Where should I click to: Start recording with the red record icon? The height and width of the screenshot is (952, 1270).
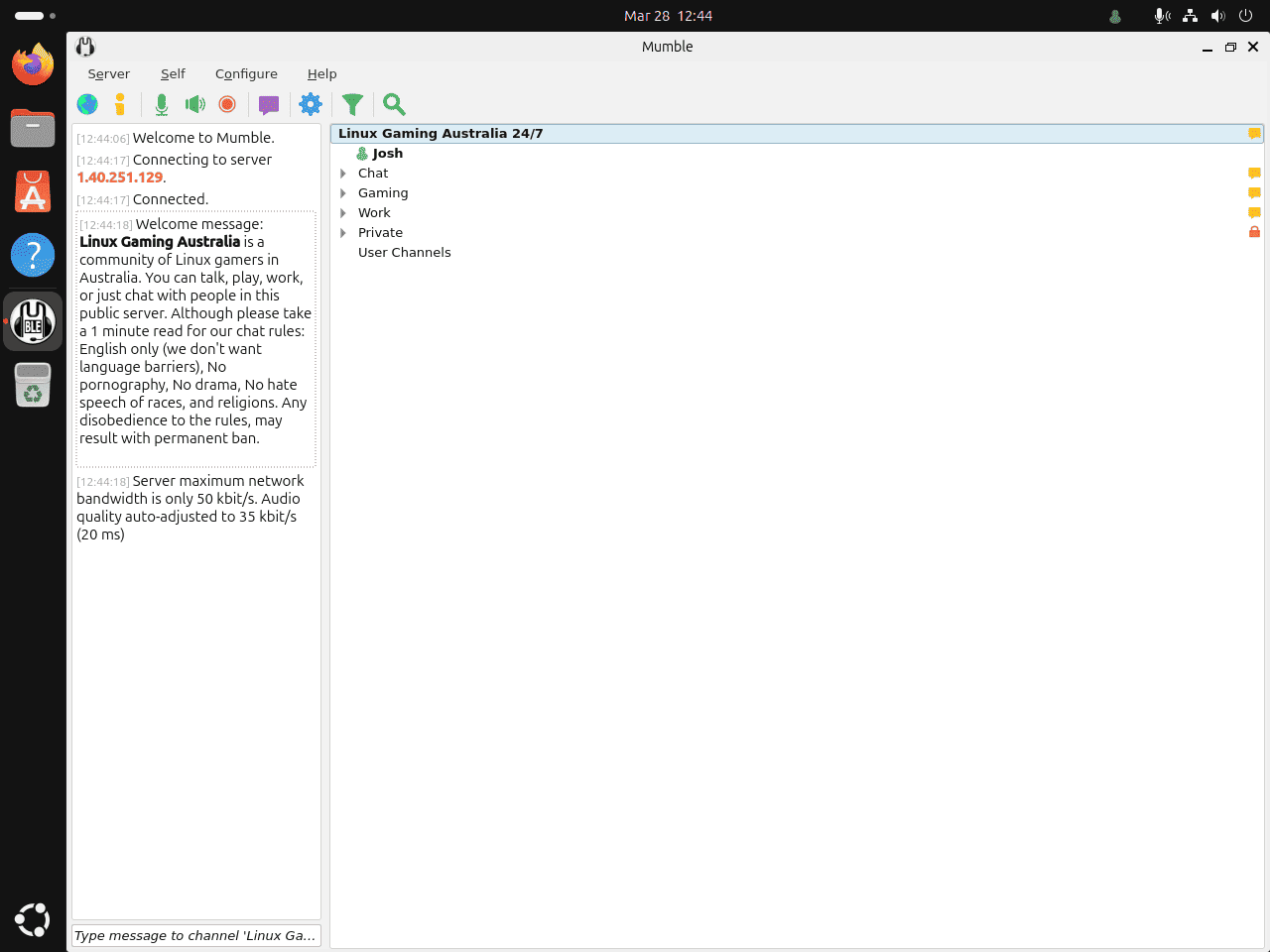227,104
